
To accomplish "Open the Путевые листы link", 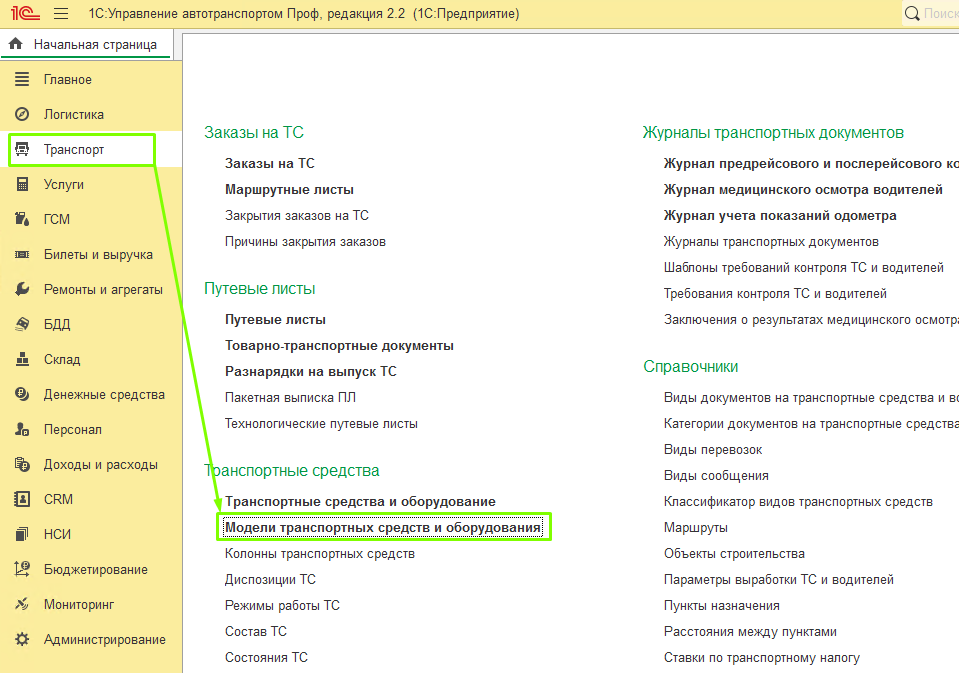I will point(275,320).
